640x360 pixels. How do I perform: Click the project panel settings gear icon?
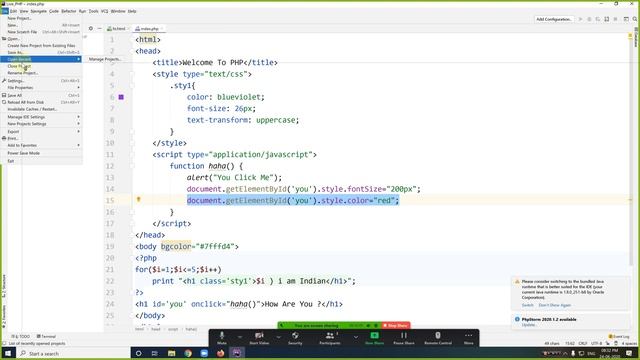(x=91, y=29)
